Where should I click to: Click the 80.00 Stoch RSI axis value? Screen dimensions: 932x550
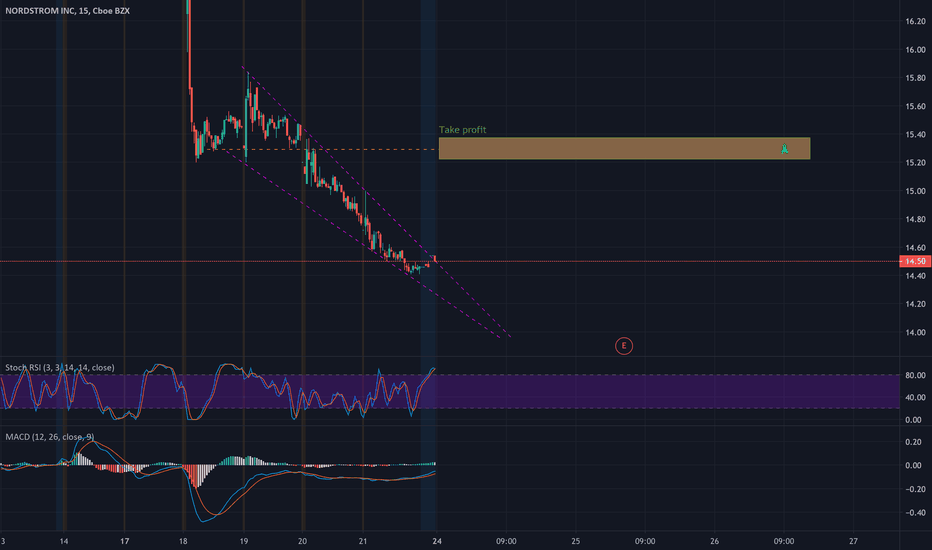pyautogui.click(x=915, y=375)
